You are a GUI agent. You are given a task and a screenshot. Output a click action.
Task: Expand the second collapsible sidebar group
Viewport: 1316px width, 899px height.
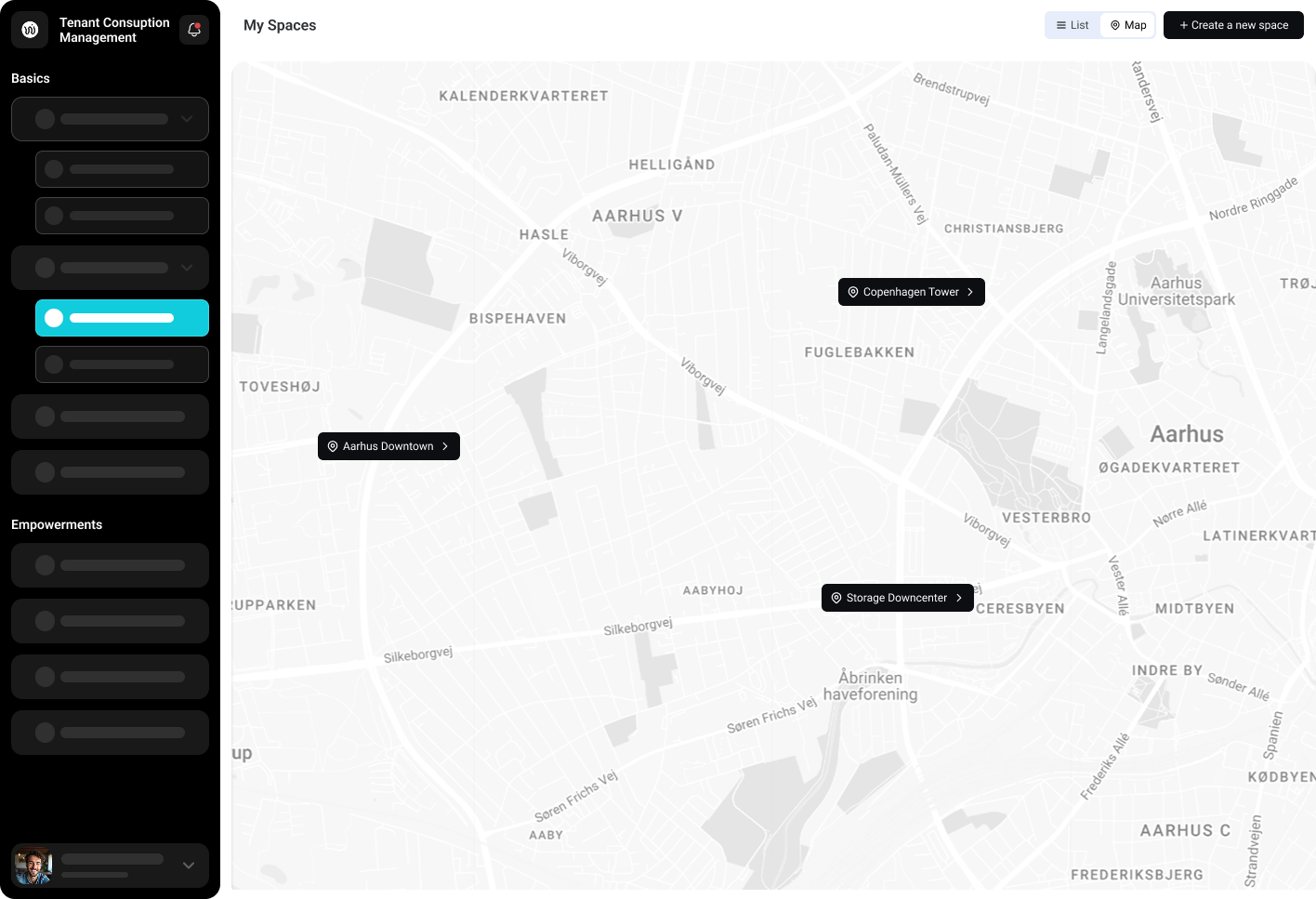[110, 268]
